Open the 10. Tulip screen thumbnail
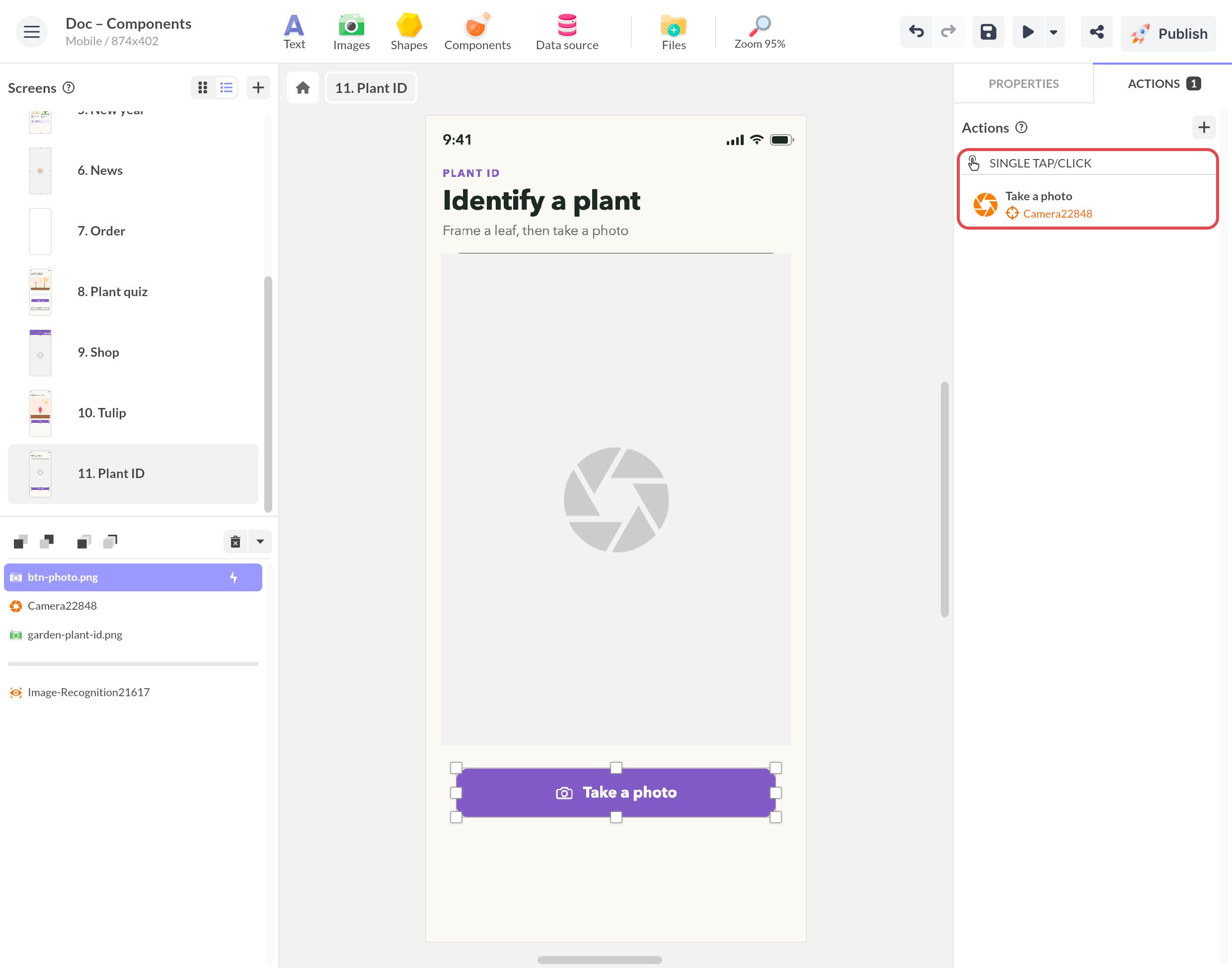This screenshot has width=1232, height=968. tap(40, 413)
